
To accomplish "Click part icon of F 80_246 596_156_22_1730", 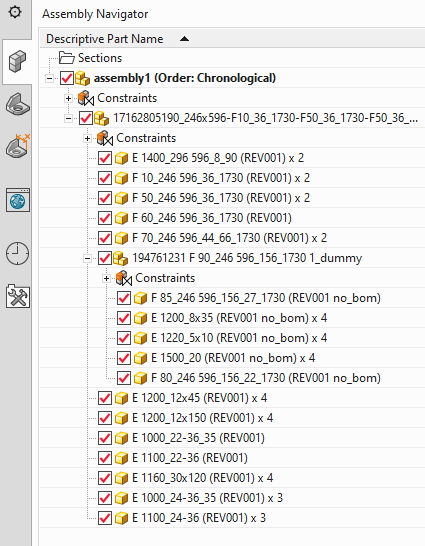I will (x=141, y=378).
